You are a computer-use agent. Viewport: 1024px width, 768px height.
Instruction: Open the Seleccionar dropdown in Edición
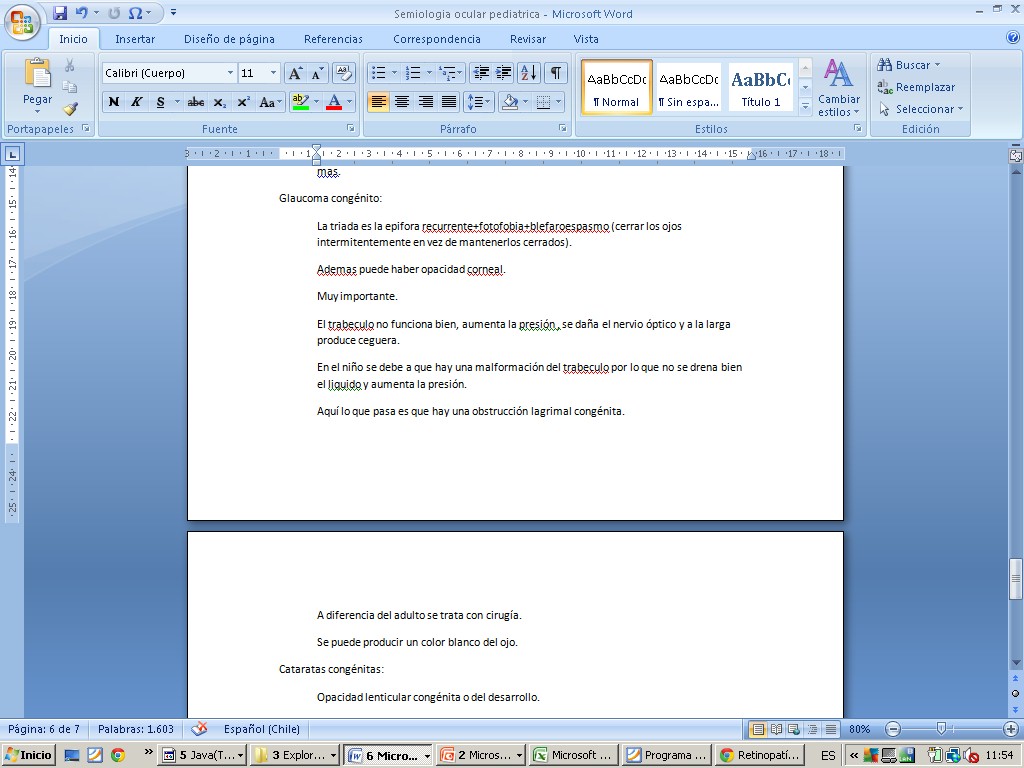pyautogui.click(x=921, y=109)
